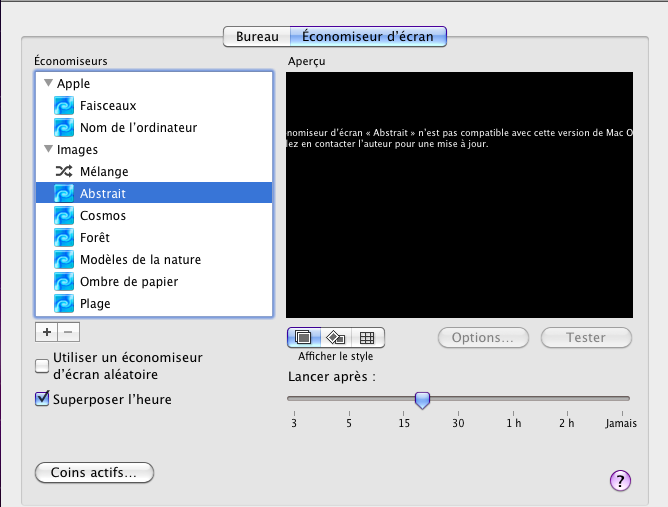Collapse the Apple group triangle
Screen dimensions: 668x507
click(x=49, y=83)
